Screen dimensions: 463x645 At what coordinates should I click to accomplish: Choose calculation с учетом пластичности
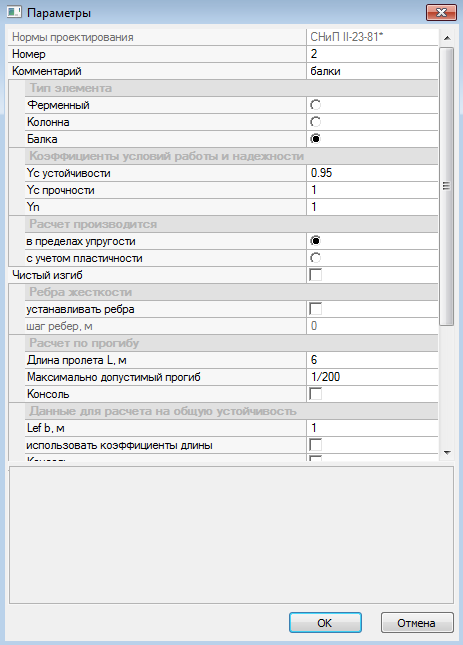tap(315, 258)
